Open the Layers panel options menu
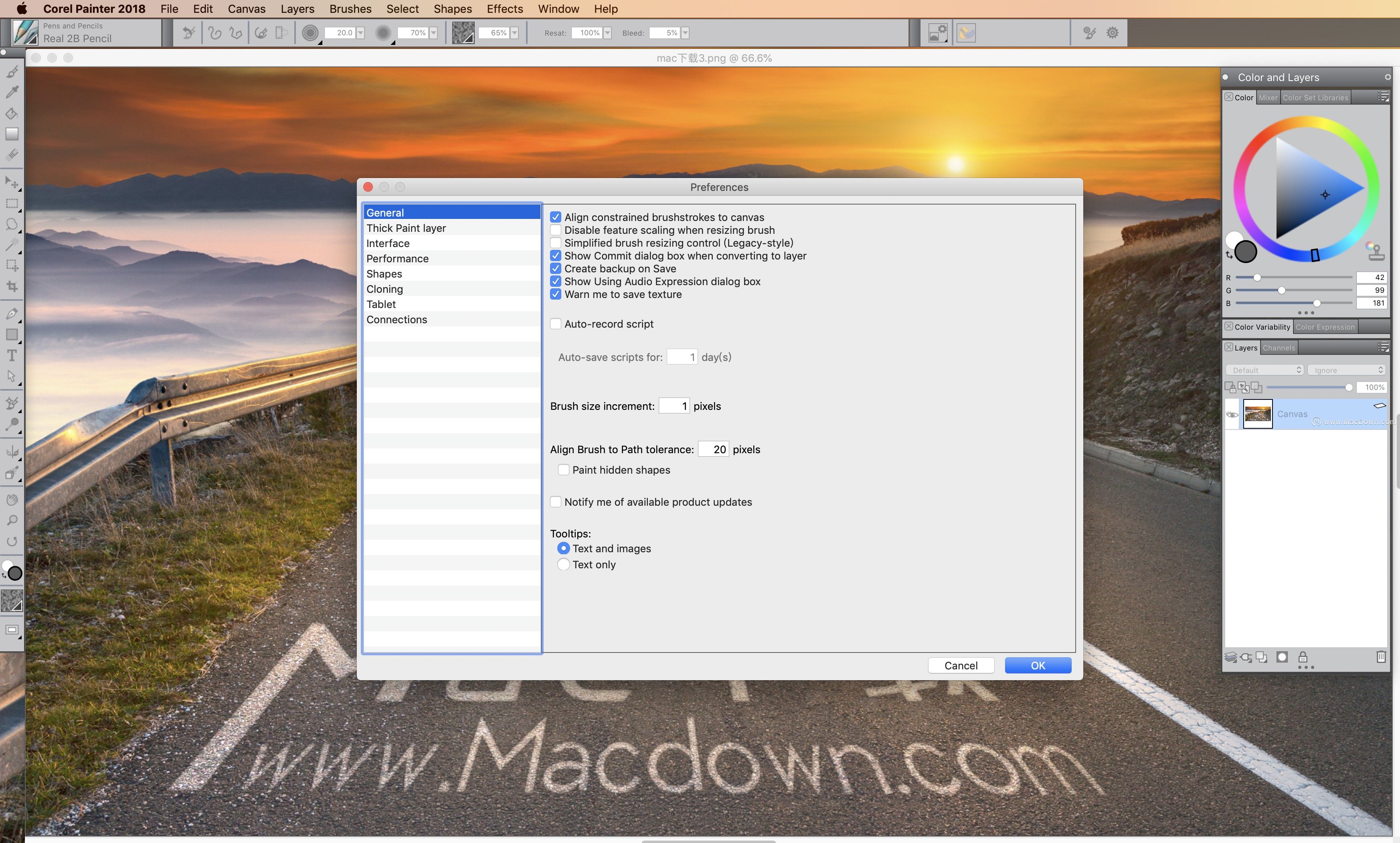Viewport: 1400px width, 843px height. tap(1383, 347)
